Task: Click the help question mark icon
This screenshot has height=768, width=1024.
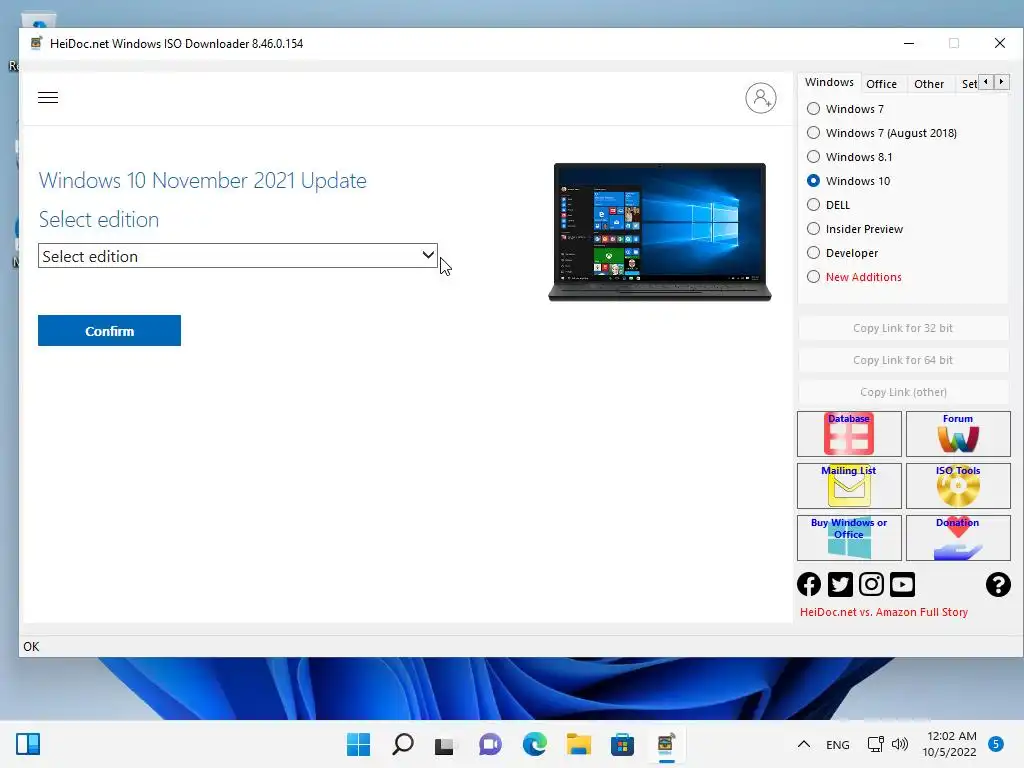Action: coord(998,584)
